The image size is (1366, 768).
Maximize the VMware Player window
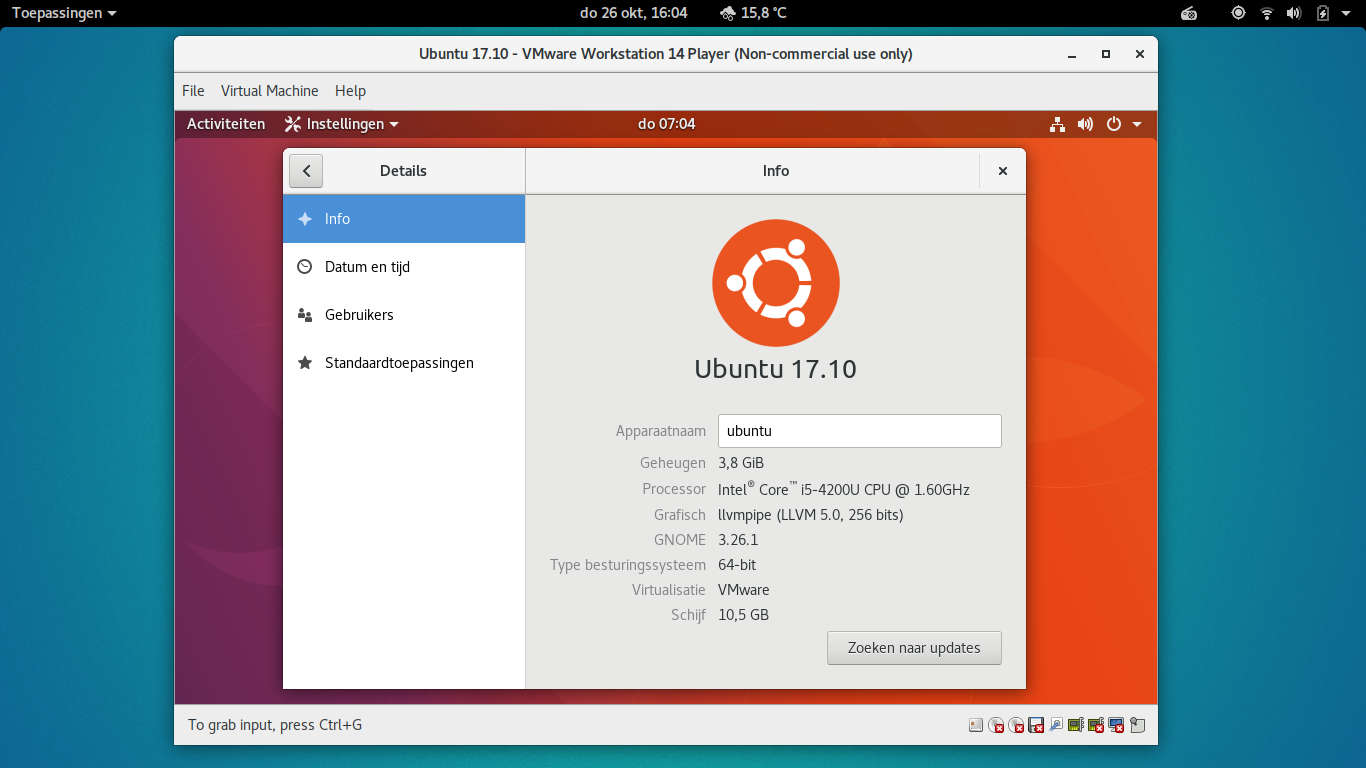[x=1106, y=54]
